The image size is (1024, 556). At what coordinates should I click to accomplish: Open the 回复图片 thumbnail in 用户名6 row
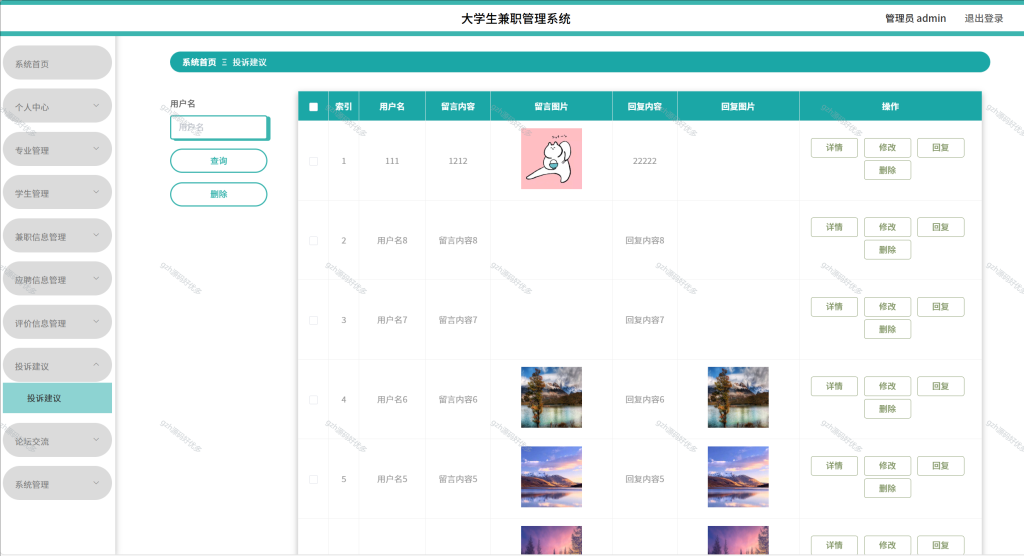click(738, 397)
